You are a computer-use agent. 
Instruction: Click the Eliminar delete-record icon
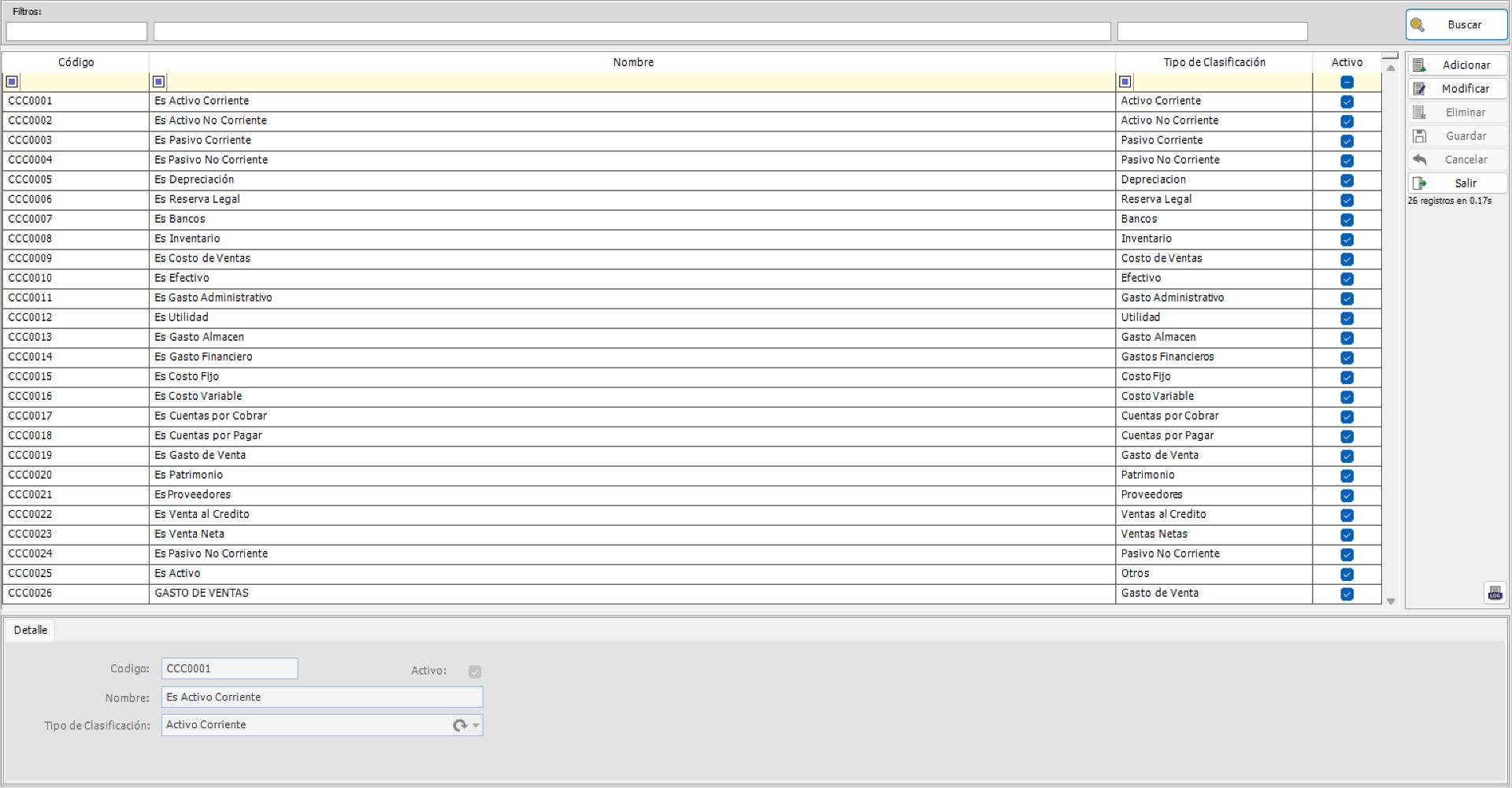pyautogui.click(x=1421, y=112)
